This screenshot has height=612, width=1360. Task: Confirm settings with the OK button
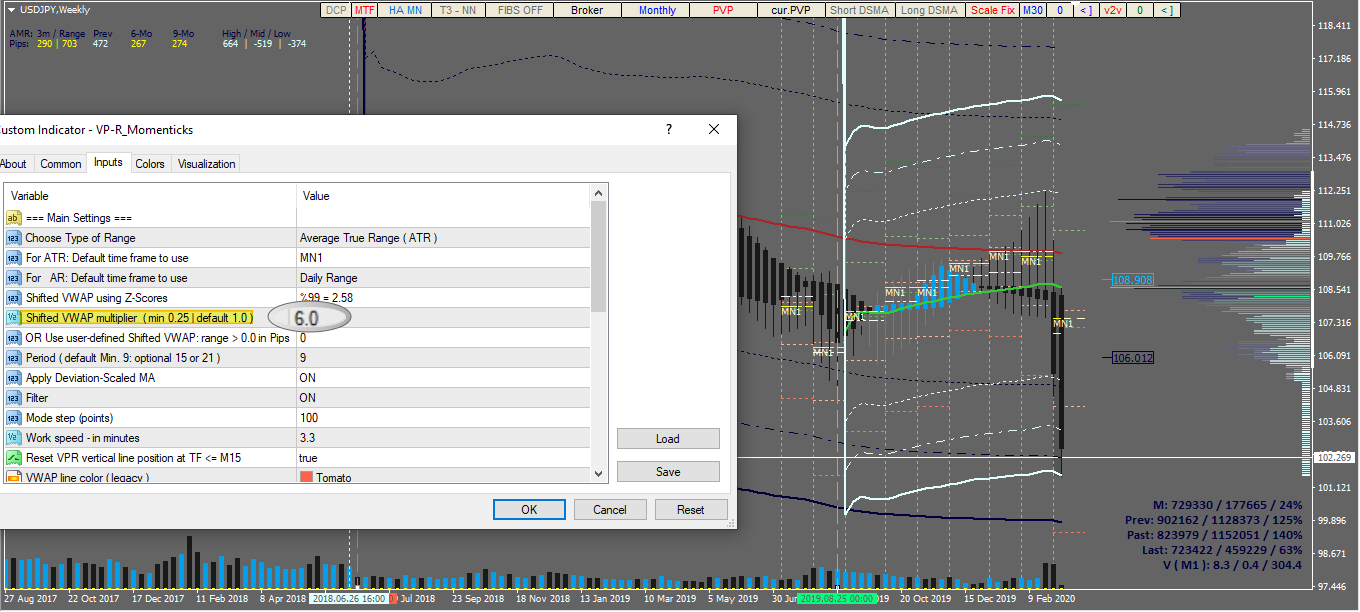pyautogui.click(x=529, y=509)
